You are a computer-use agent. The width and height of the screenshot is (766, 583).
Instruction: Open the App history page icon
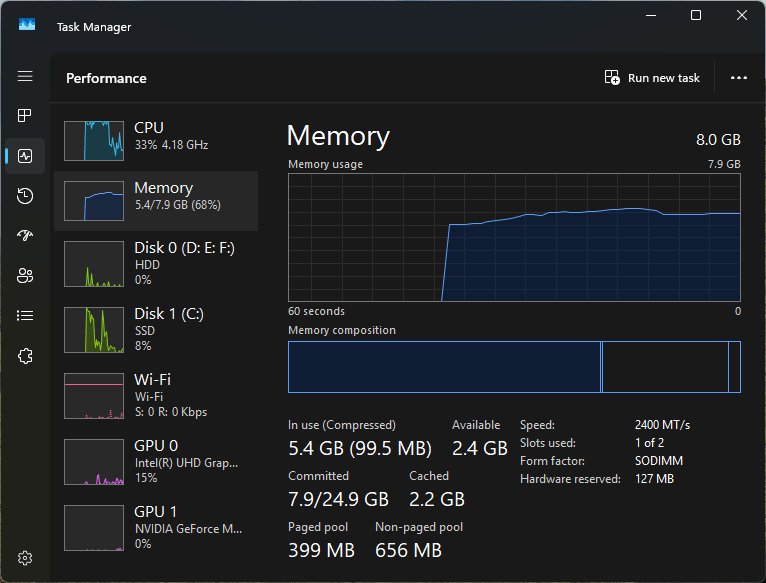point(25,195)
